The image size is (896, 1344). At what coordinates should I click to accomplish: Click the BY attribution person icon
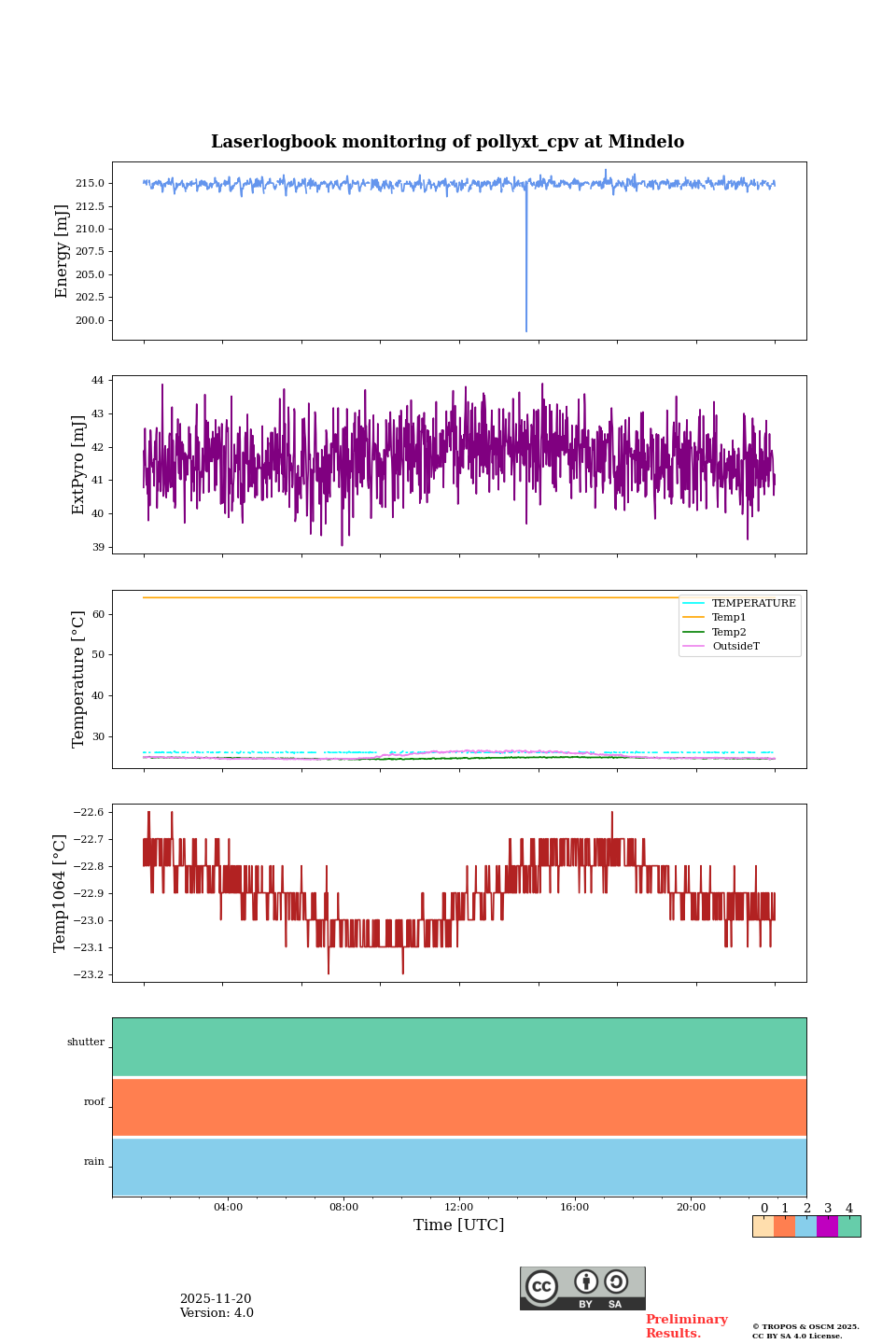tap(586, 1281)
